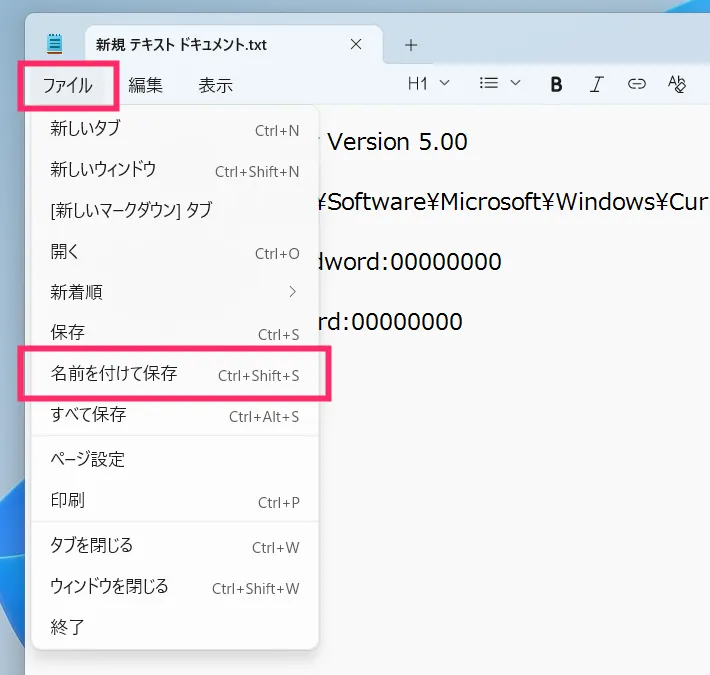Apply bullet list formatting icon
Image resolution: width=710 pixels, height=675 pixels.
(x=489, y=83)
